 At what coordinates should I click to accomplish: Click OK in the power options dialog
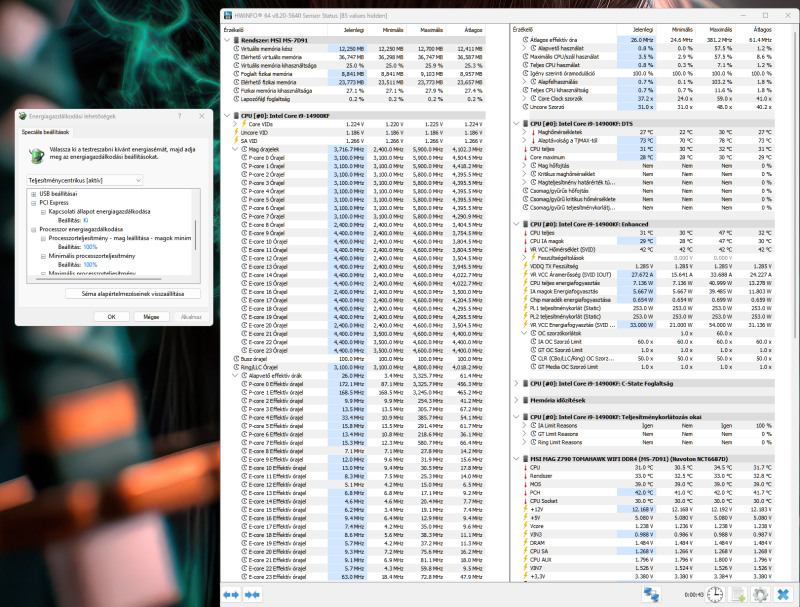click(111, 317)
